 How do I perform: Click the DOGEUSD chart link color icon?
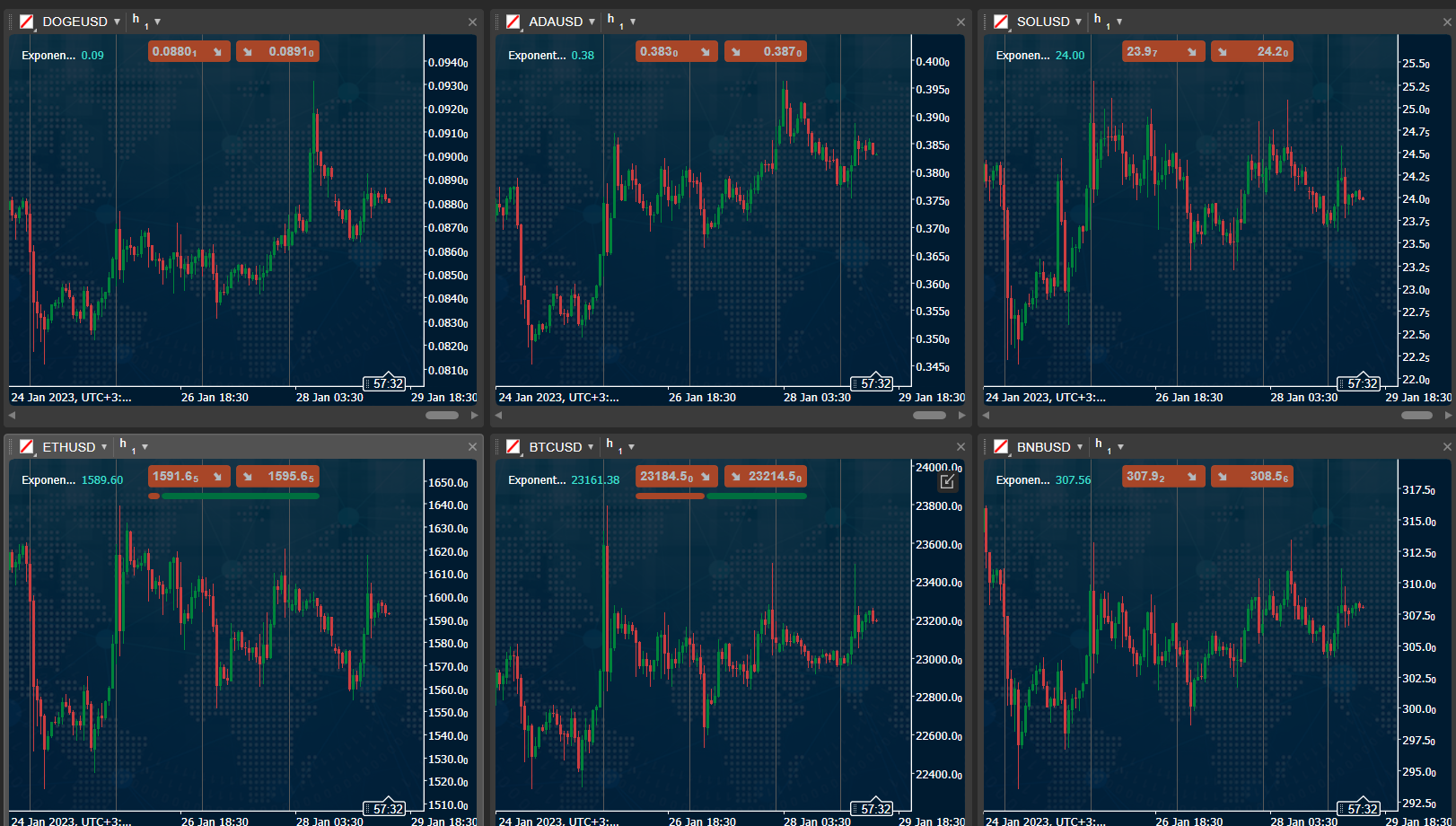pyautogui.click(x=27, y=22)
